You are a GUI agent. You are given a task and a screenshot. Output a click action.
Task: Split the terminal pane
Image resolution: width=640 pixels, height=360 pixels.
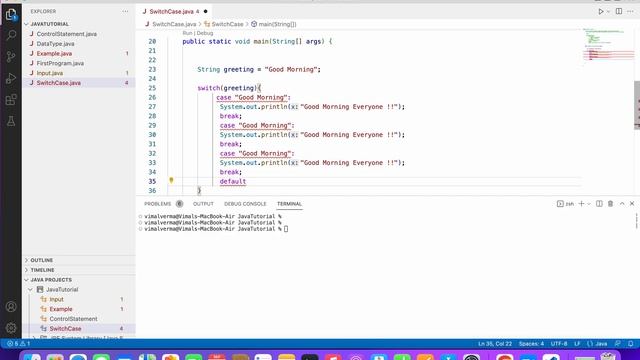point(599,204)
